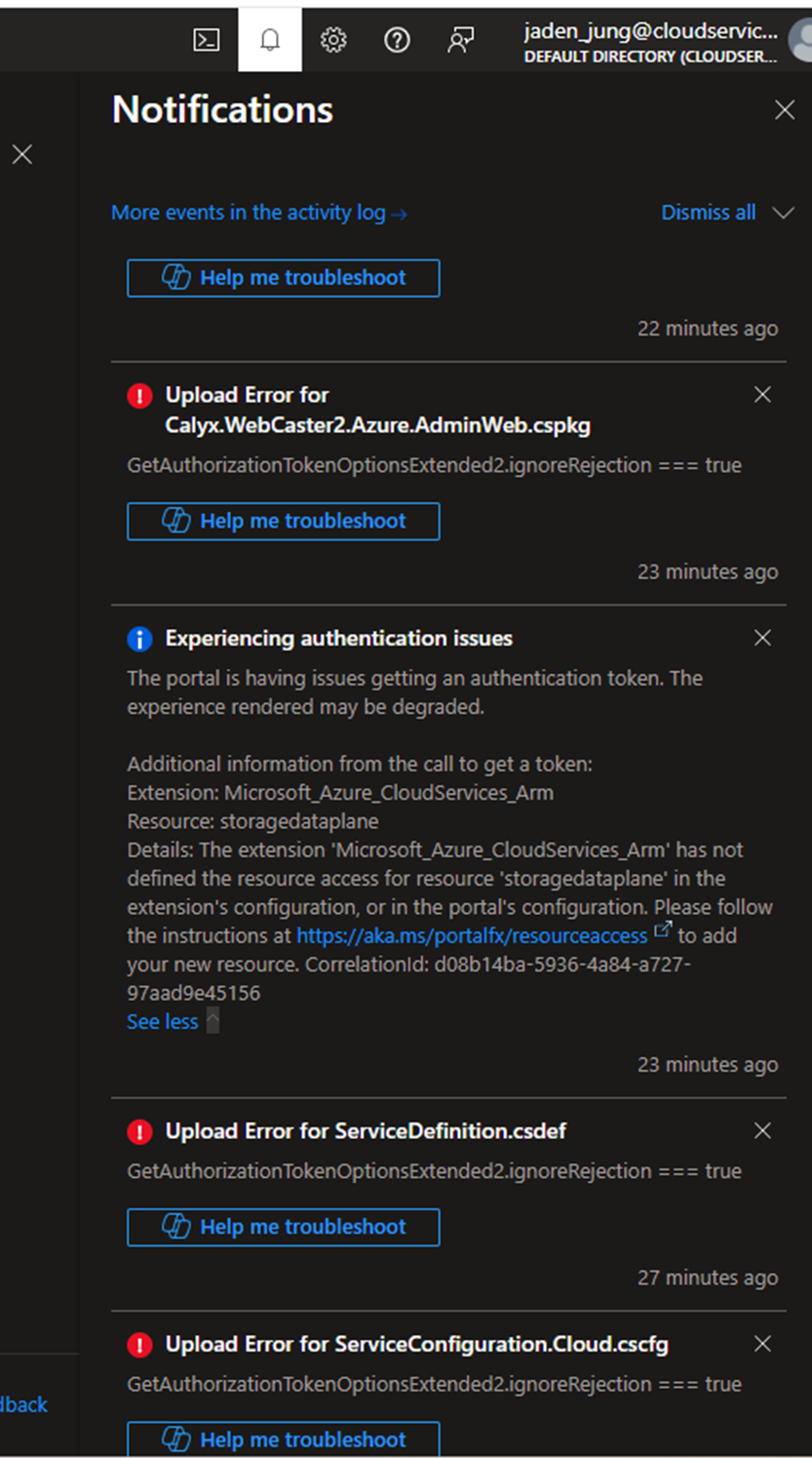
Task: Open Cloud Shell from the top bar
Action: [207, 40]
